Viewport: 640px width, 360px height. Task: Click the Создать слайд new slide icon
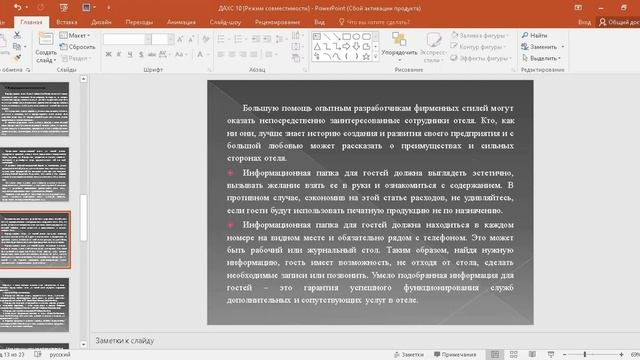(x=45, y=39)
